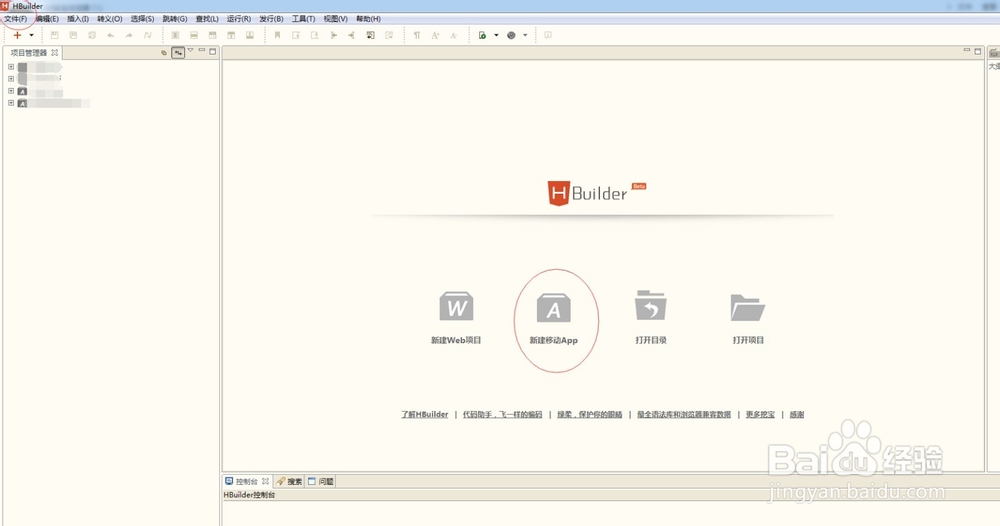Switch to the 搜索 tab
Image resolution: width=1000 pixels, height=526 pixels.
point(289,481)
